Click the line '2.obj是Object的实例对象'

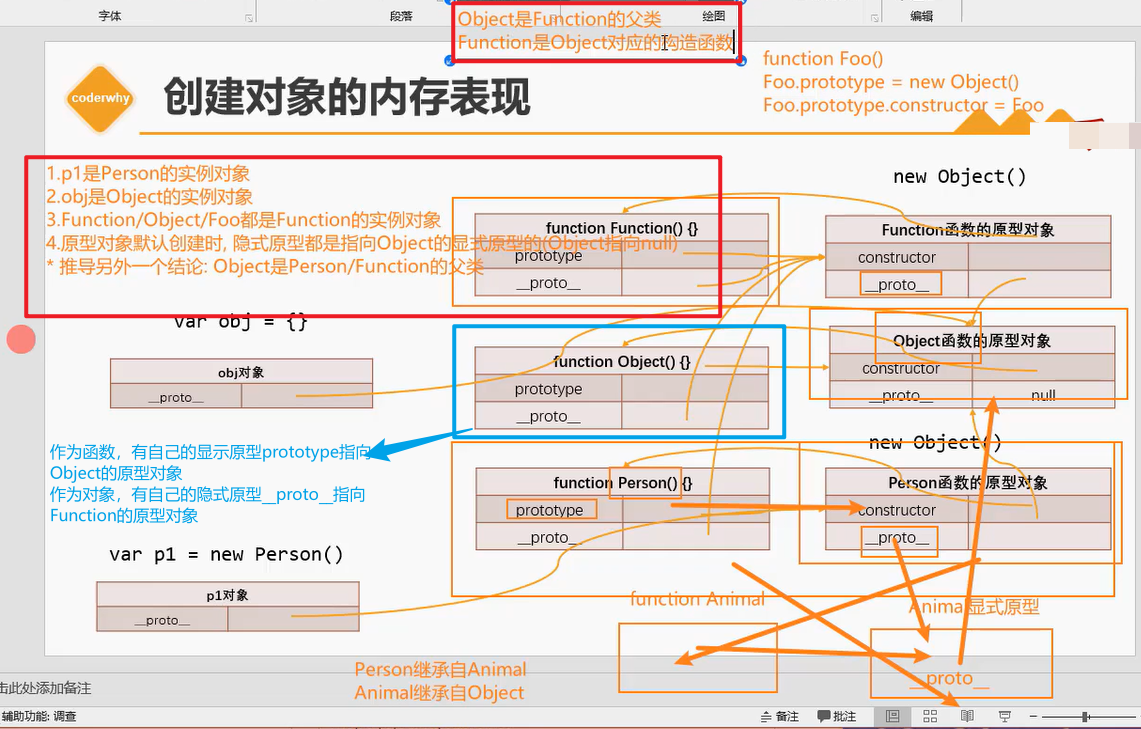click(150, 196)
